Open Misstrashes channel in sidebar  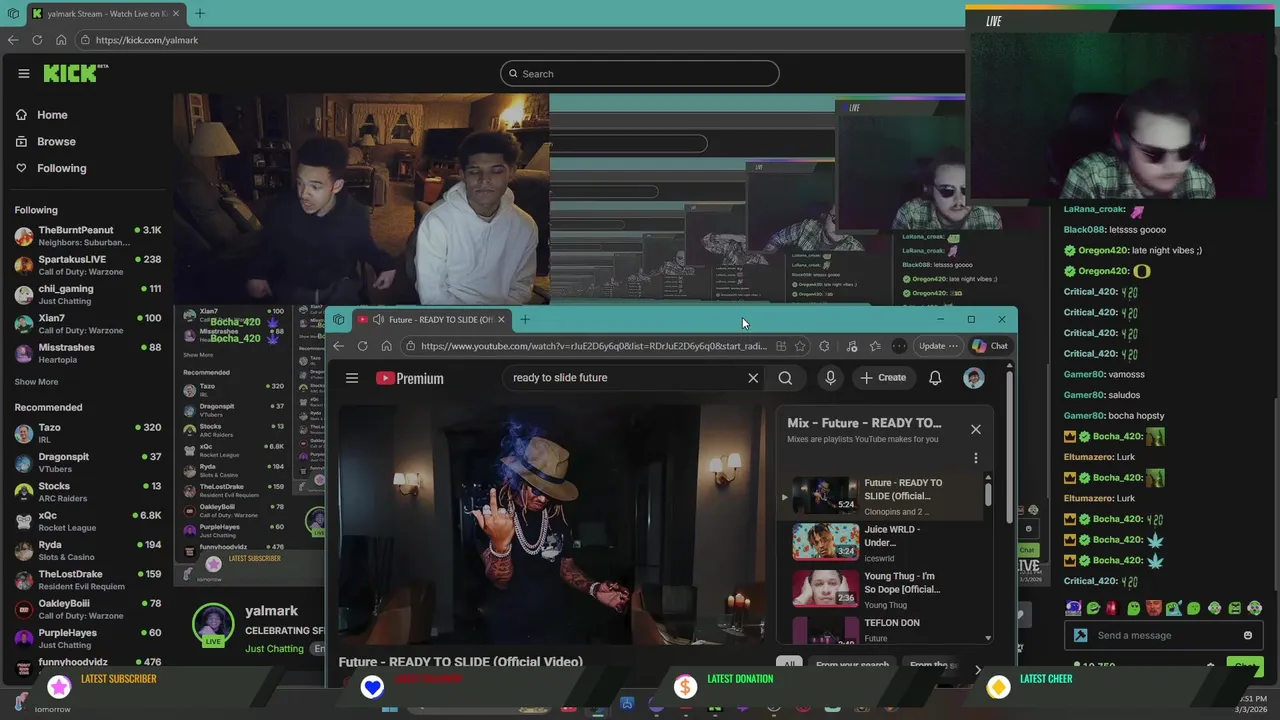point(88,353)
